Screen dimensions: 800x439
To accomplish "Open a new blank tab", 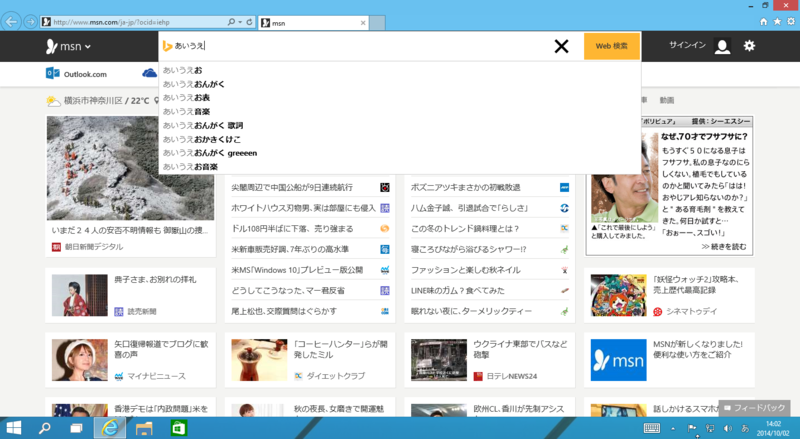I will point(377,23).
